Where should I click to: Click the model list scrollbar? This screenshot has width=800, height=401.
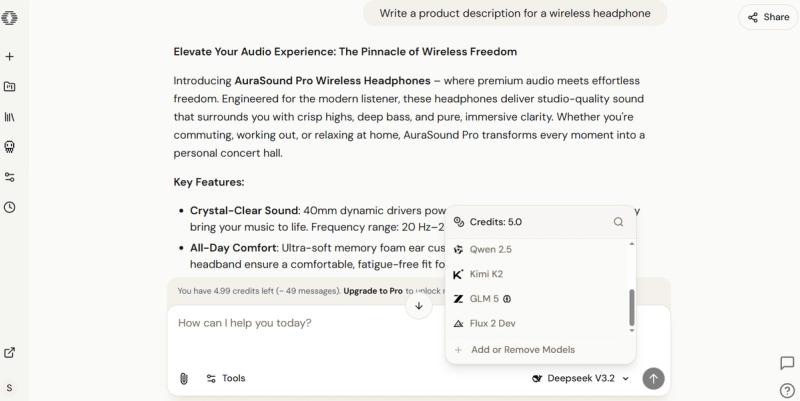click(631, 307)
